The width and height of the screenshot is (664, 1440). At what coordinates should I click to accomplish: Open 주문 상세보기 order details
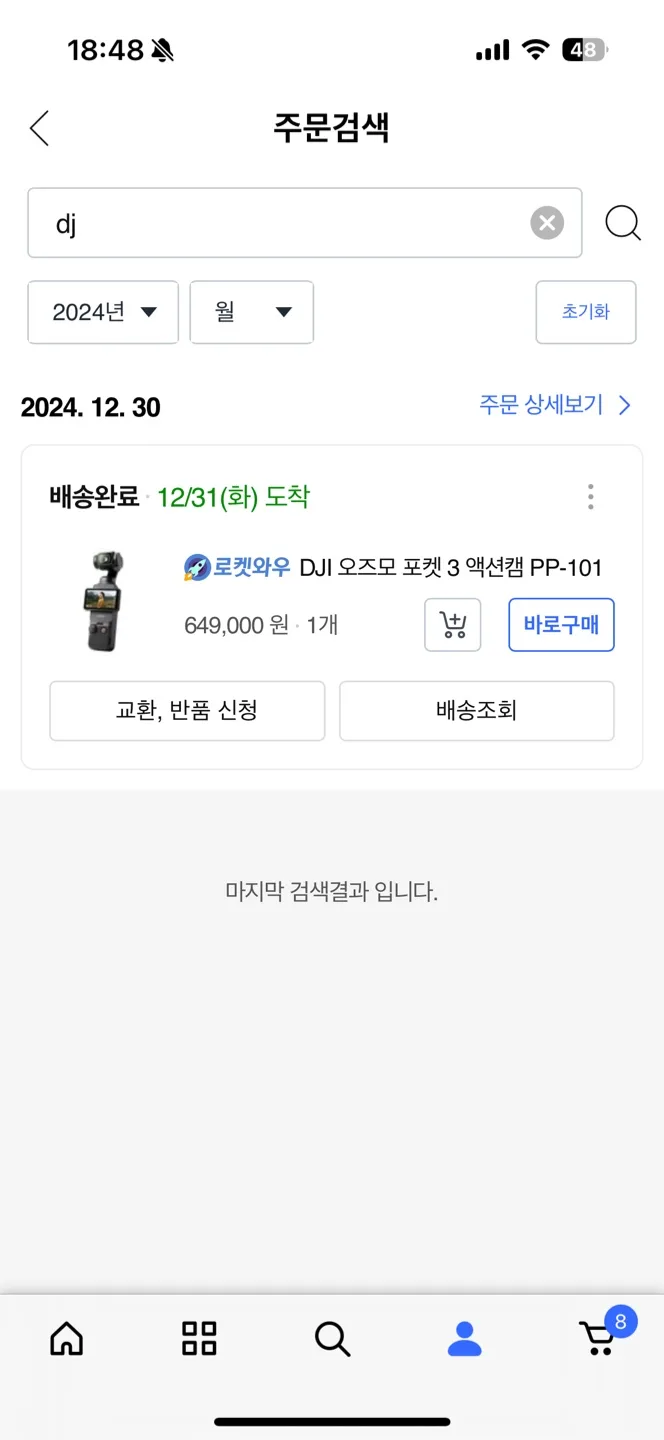click(x=555, y=405)
